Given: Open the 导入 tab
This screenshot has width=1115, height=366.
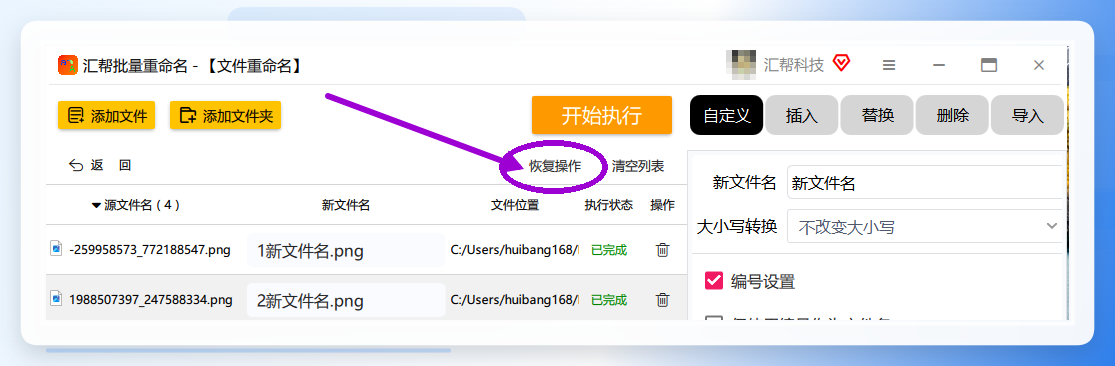Looking at the screenshot, I should (x=1028, y=115).
